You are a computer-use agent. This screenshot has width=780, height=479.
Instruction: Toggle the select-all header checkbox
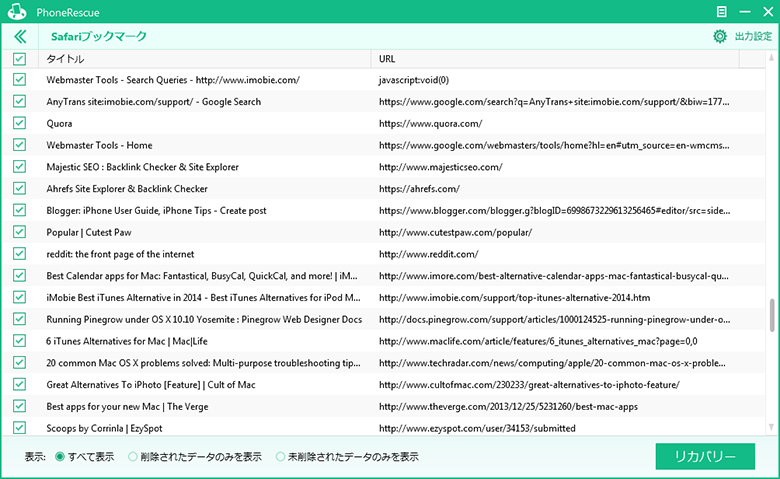tap(19, 59)
